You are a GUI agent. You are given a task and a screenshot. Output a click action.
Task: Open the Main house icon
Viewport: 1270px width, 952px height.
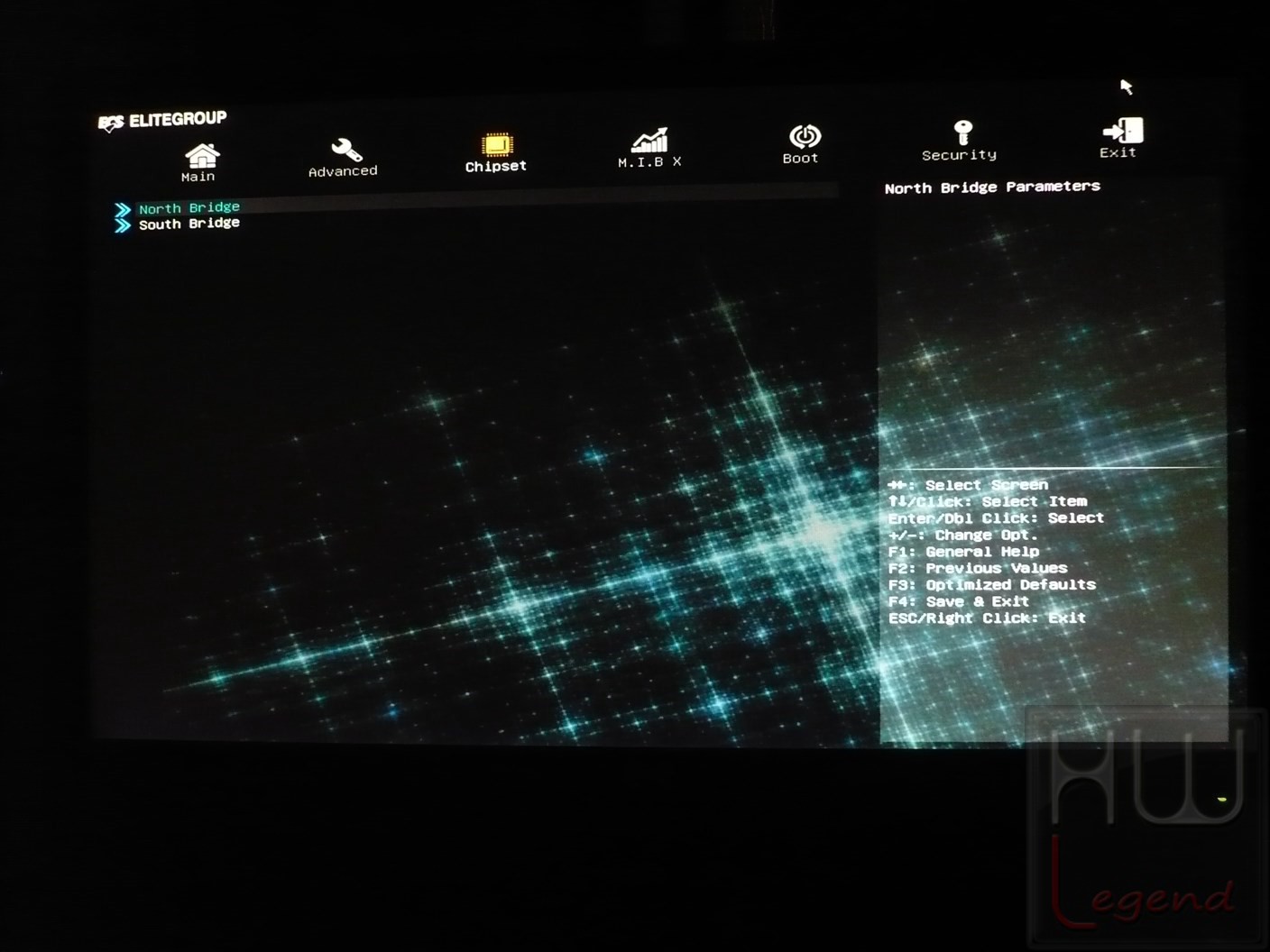click(x=202, y=155)
